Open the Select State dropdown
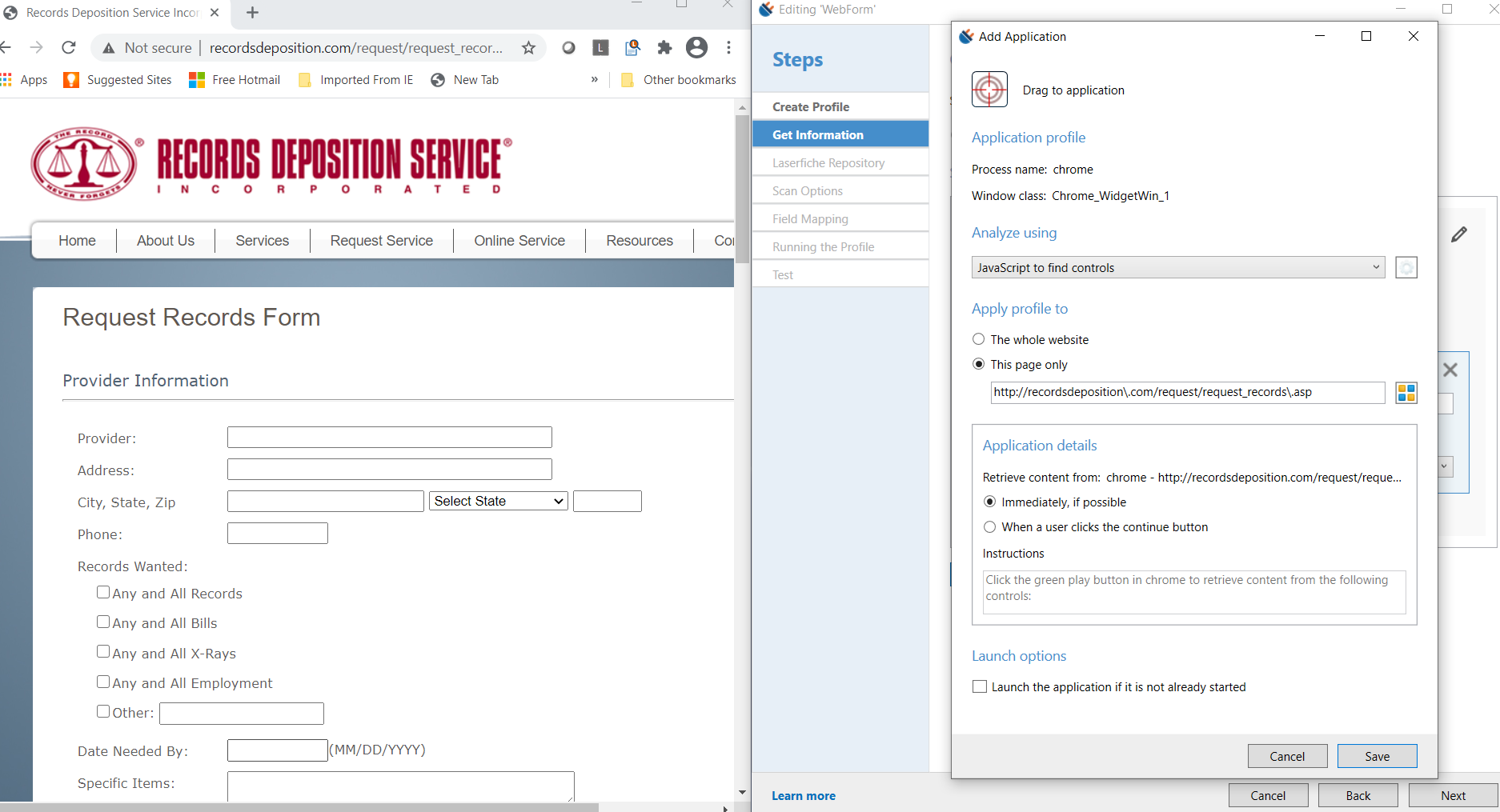 pyautogui.click(x=498, y=502)
